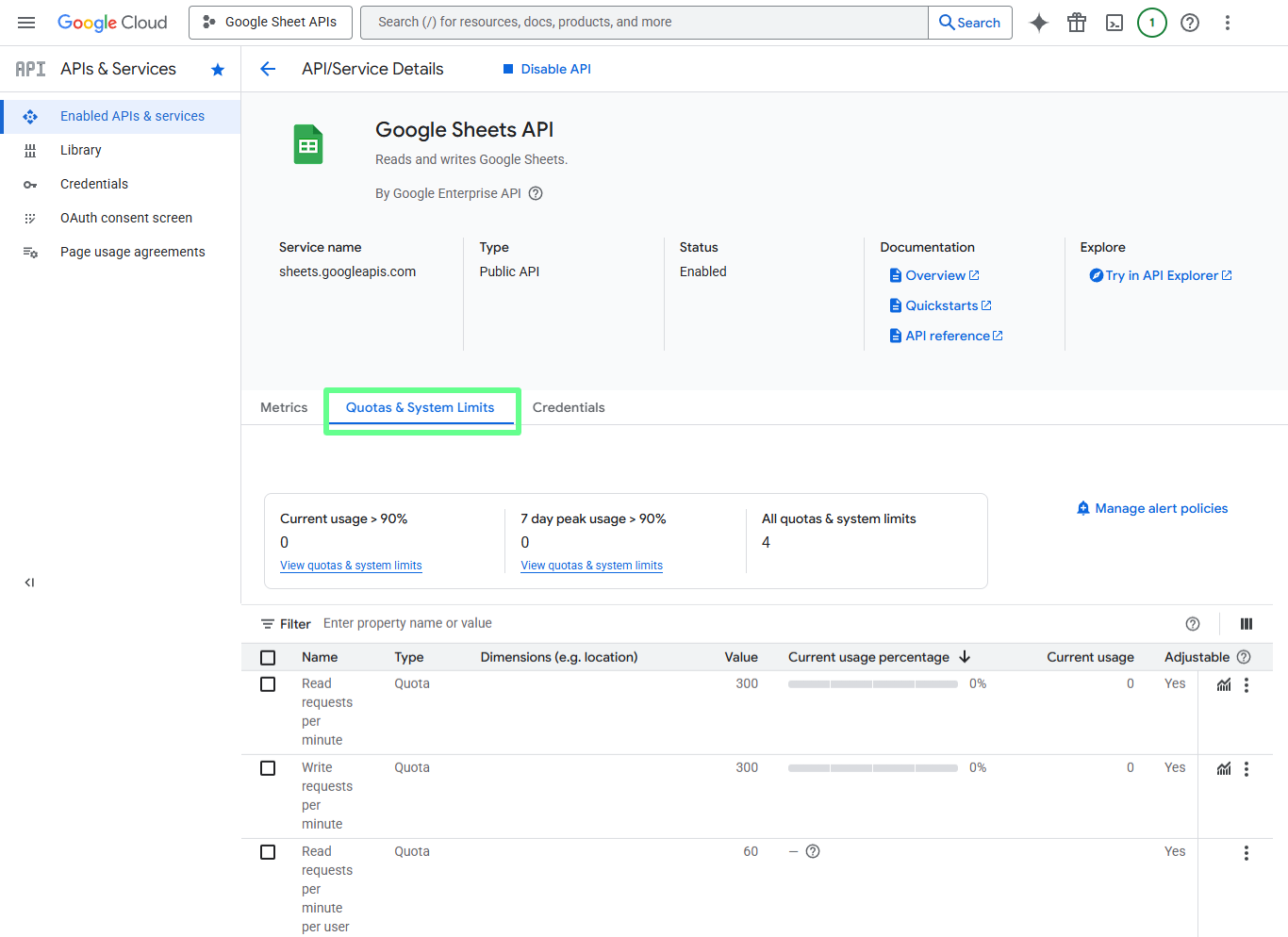Check the select-all checkbox in quota table
The width and height of the screenshot is (1288, 937).
(268, 657)
